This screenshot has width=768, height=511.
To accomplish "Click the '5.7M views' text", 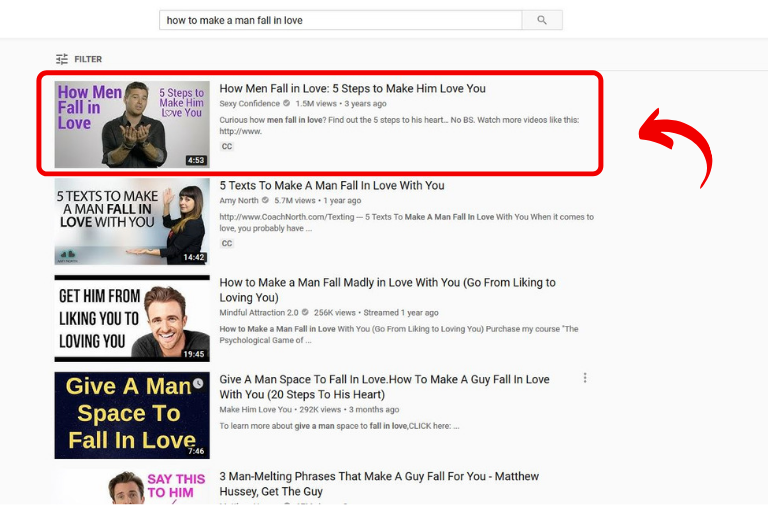I will click(x=295, y=200).
